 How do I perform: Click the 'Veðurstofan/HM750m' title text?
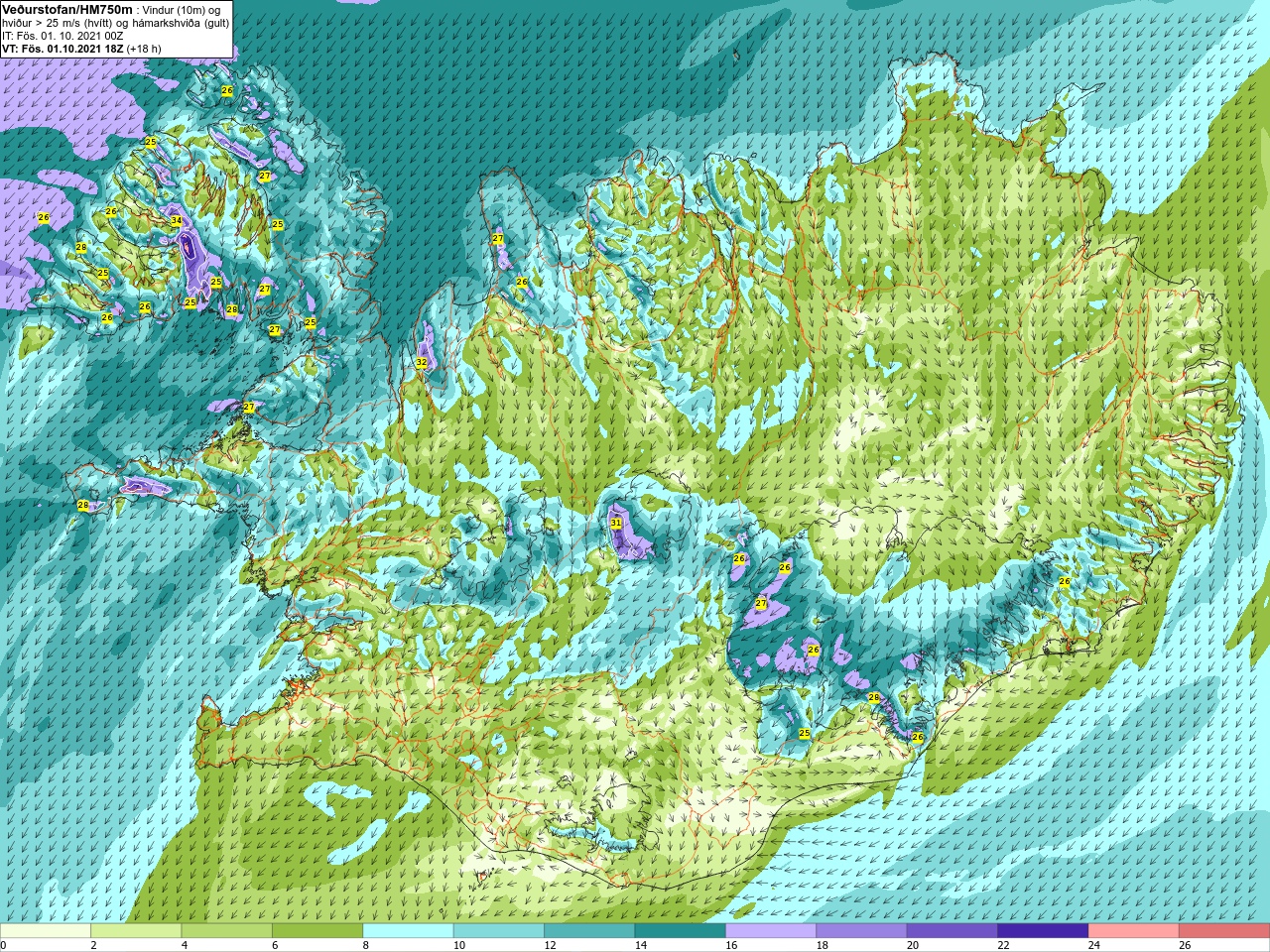[x=66, y=9]
